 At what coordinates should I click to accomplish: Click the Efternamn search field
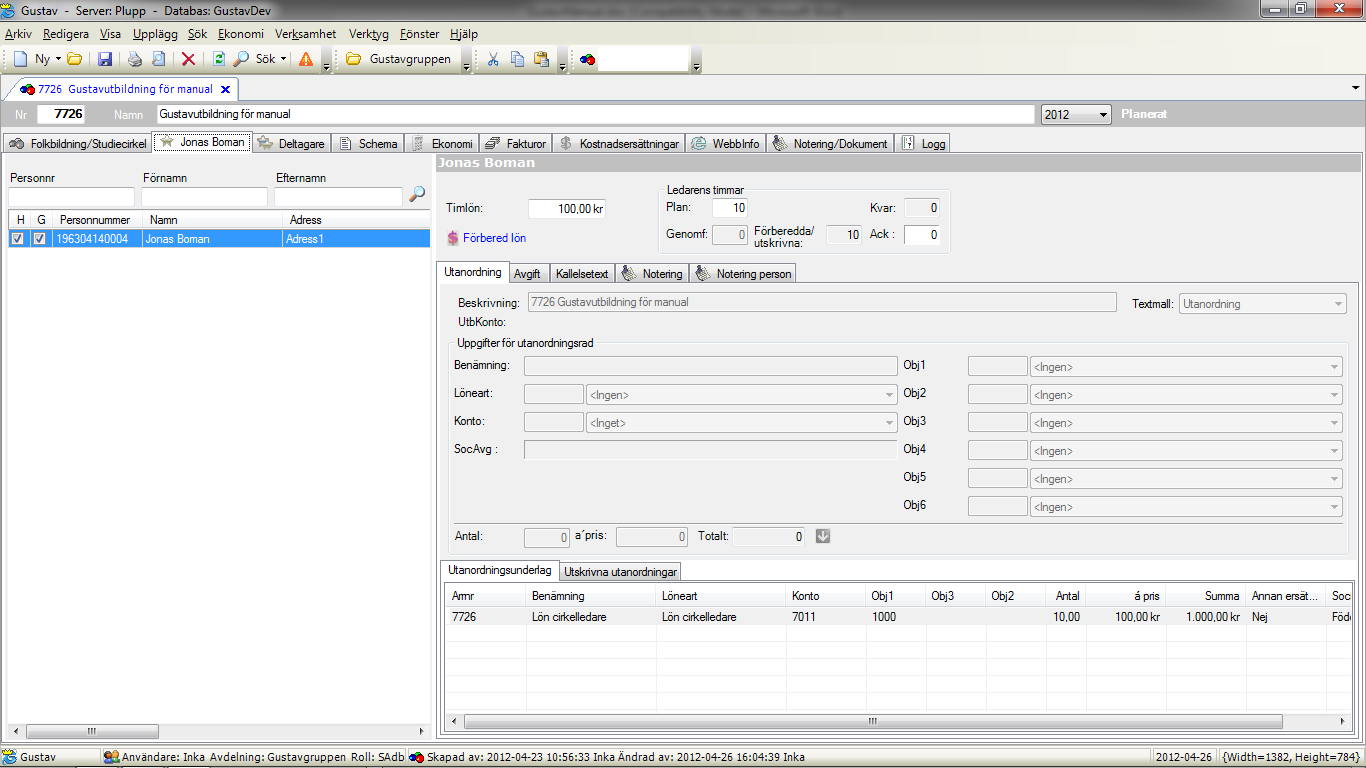(337, 197)
